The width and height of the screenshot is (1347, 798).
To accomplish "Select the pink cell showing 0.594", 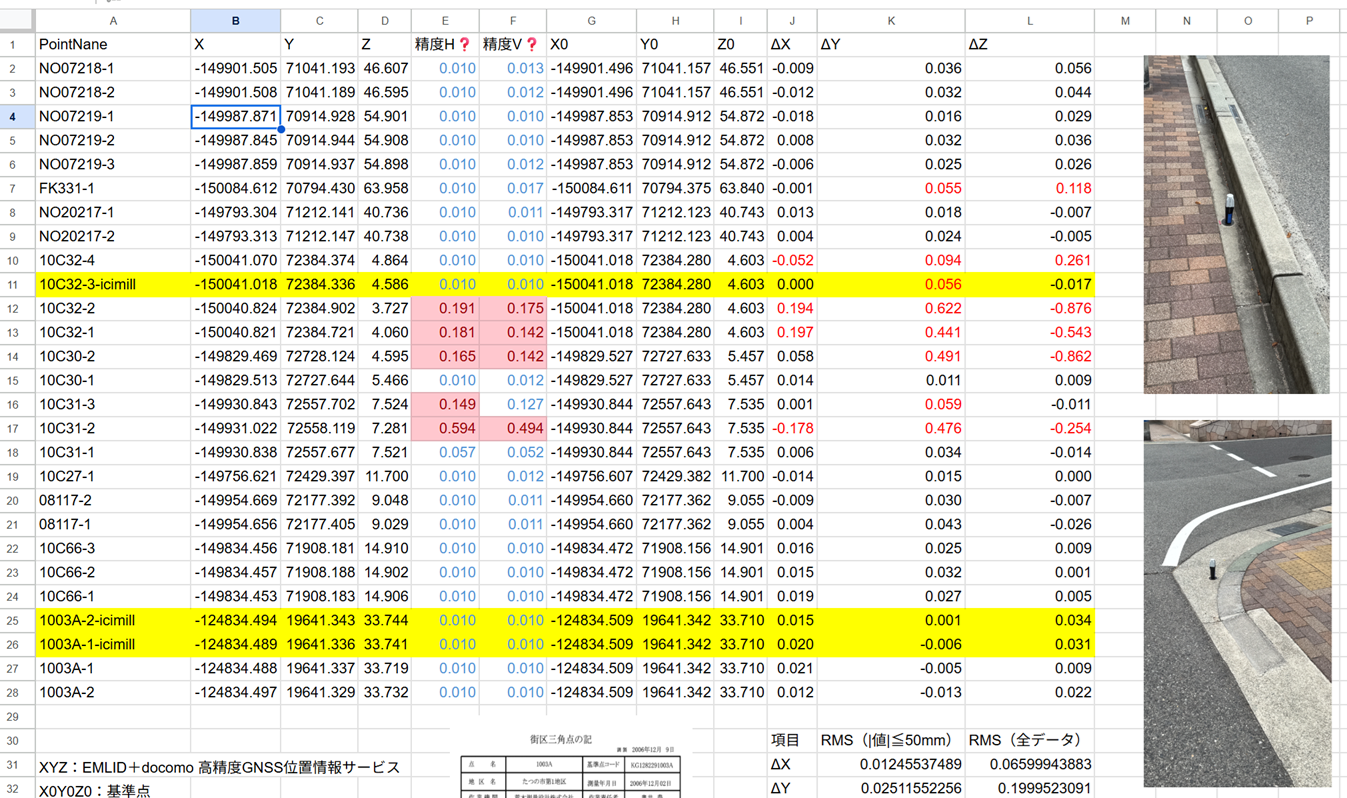I will pos(445,429).
